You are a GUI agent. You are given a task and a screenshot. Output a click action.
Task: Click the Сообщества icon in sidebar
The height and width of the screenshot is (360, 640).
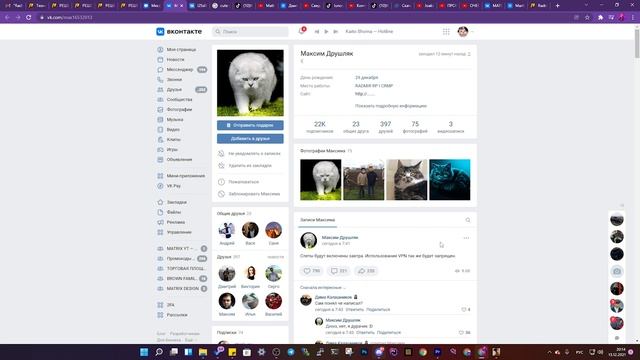click(160, 100)
